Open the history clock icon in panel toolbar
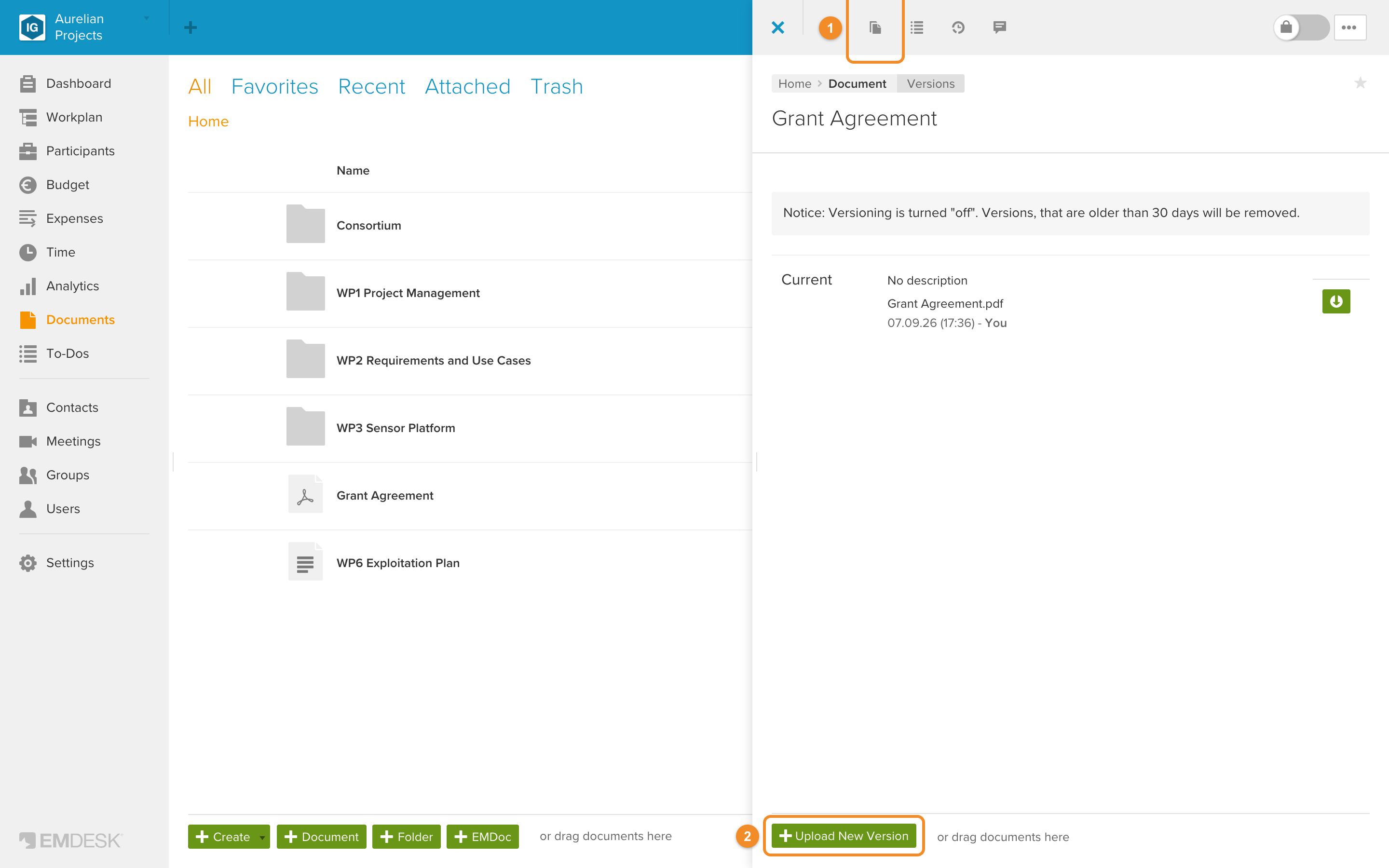 [958, 27]
